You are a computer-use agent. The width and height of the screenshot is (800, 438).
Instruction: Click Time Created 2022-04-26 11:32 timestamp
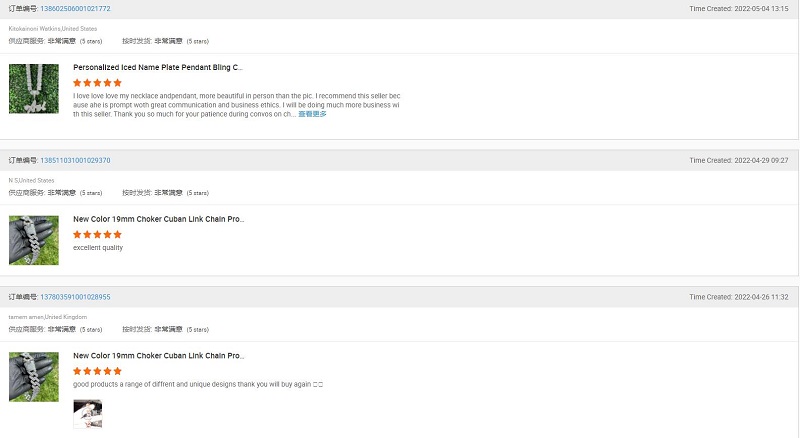tap(739, 297)
